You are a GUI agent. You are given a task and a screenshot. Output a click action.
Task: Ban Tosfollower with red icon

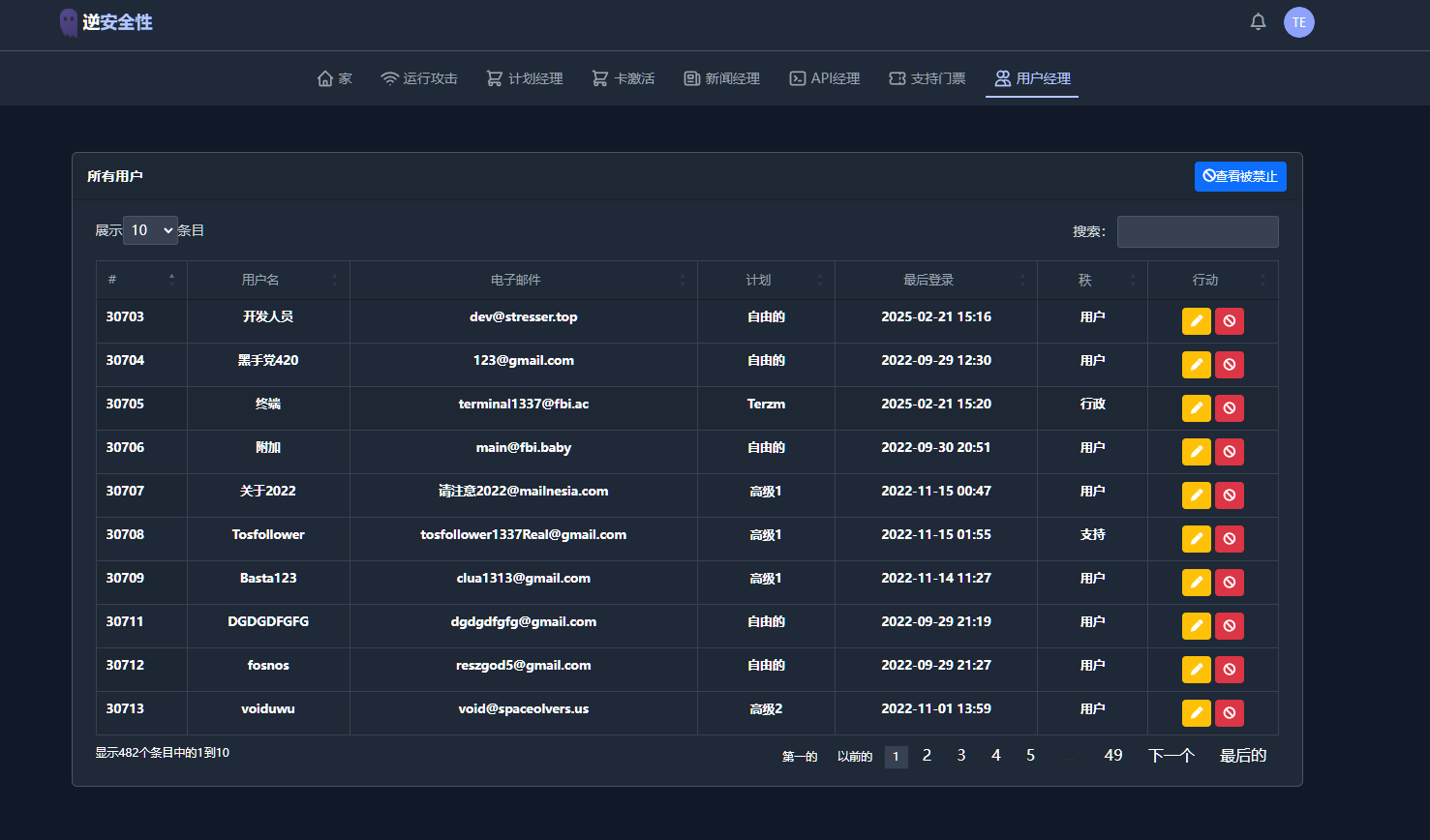[1230, 539]
